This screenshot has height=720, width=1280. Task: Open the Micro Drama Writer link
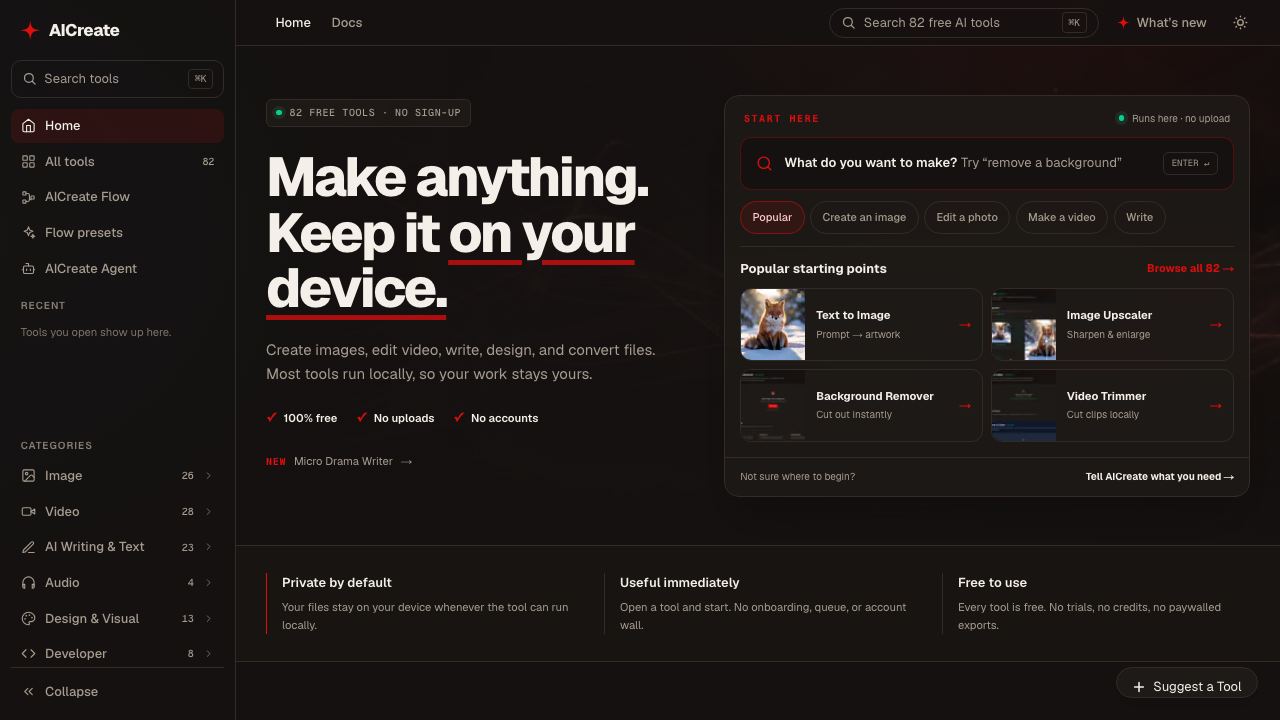tap(339, 462)
